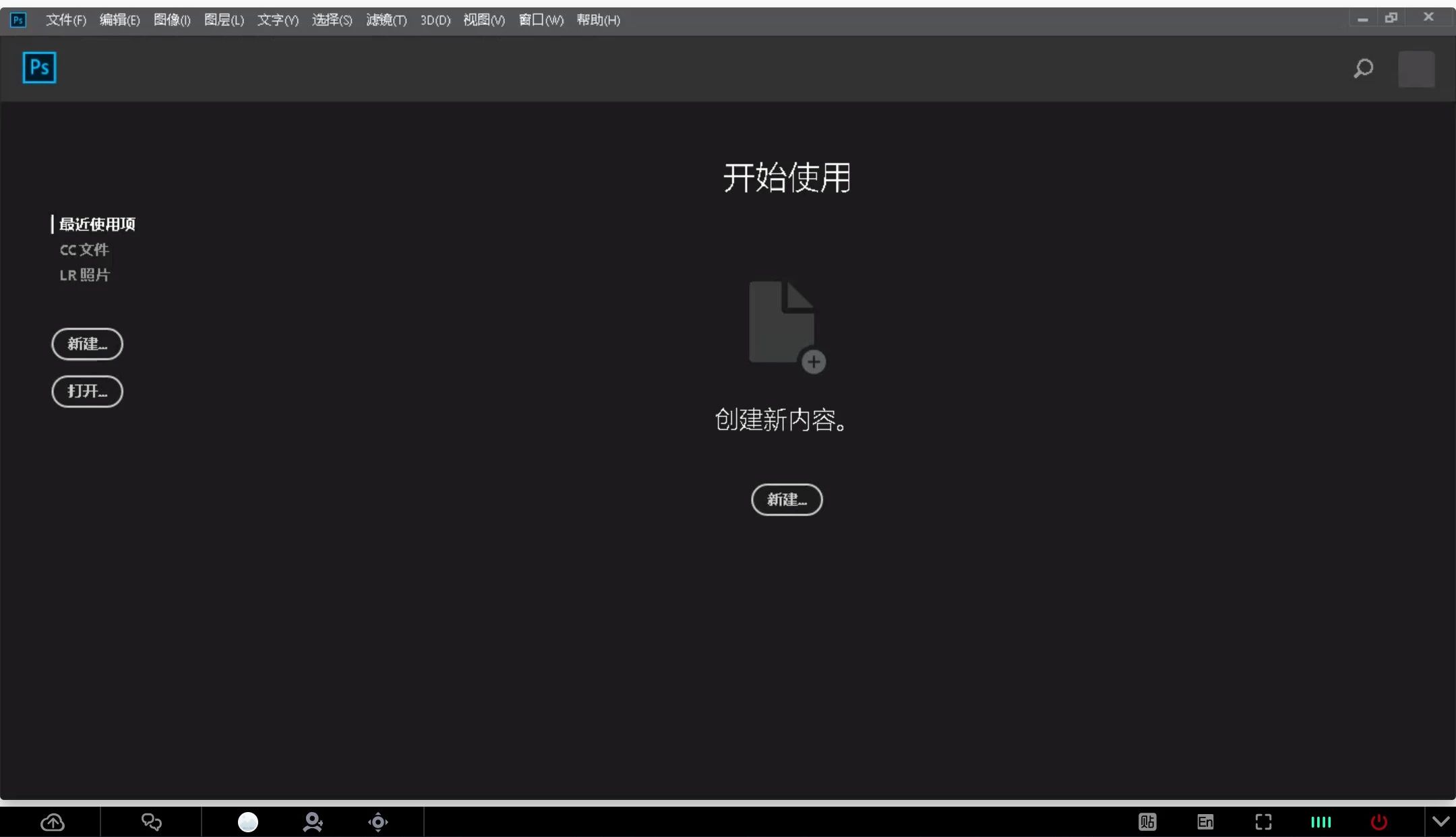Viewport: 1456px width, 837px height.
Task: Click the cloud upload icon in bottom bar
Action: point(53,822)
